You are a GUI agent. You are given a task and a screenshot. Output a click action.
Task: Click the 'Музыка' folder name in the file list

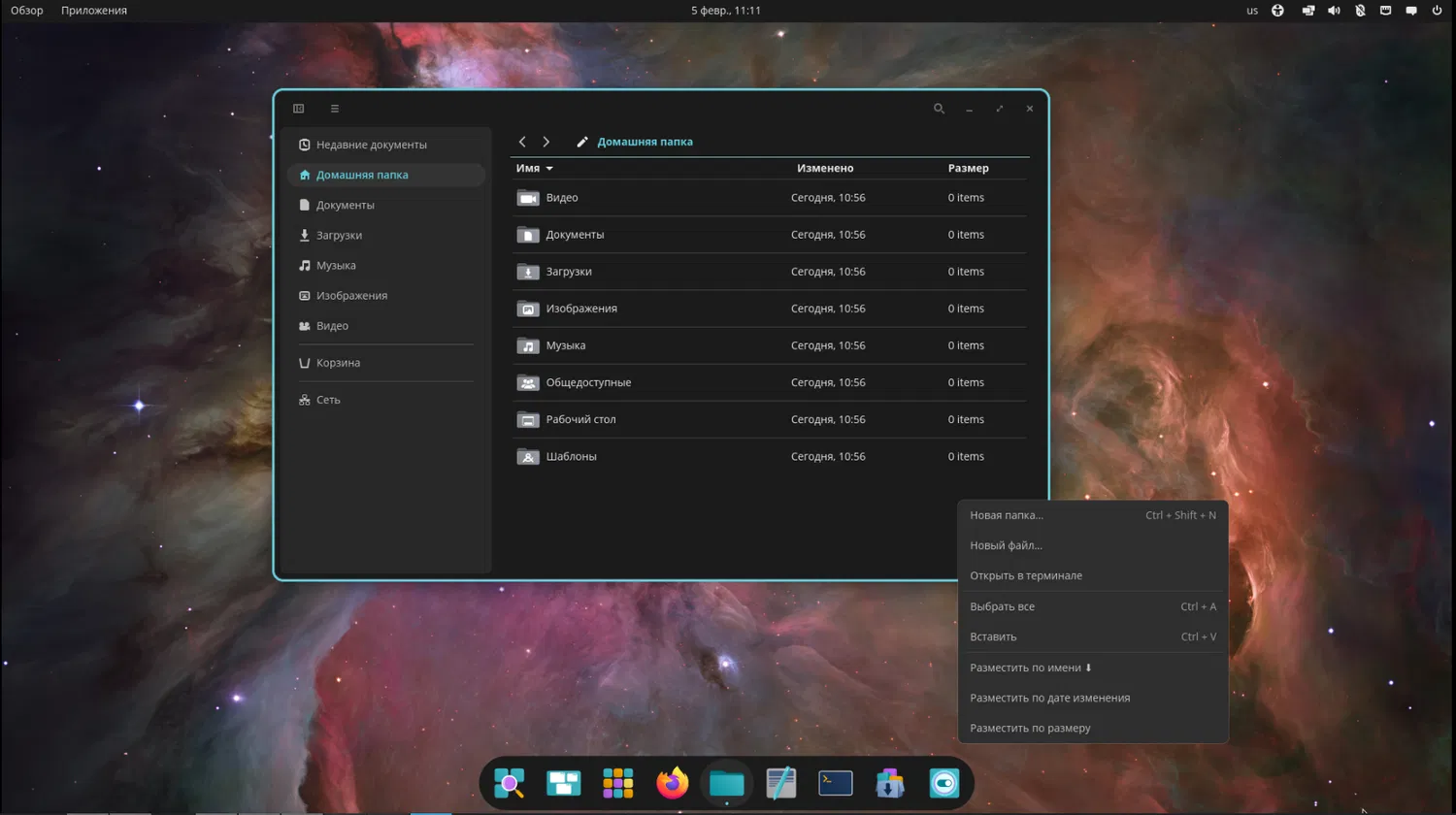[565, 345]
